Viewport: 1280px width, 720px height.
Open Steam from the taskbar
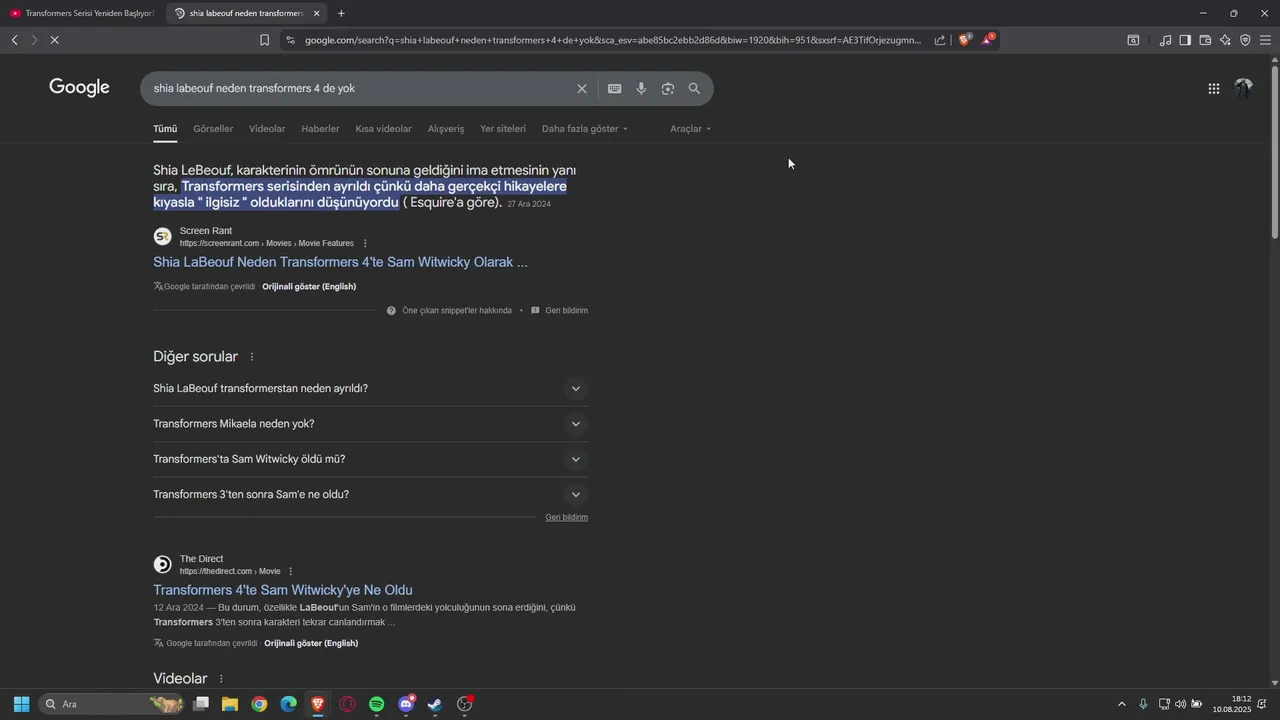pyautogui.click(x=435, y=704)
